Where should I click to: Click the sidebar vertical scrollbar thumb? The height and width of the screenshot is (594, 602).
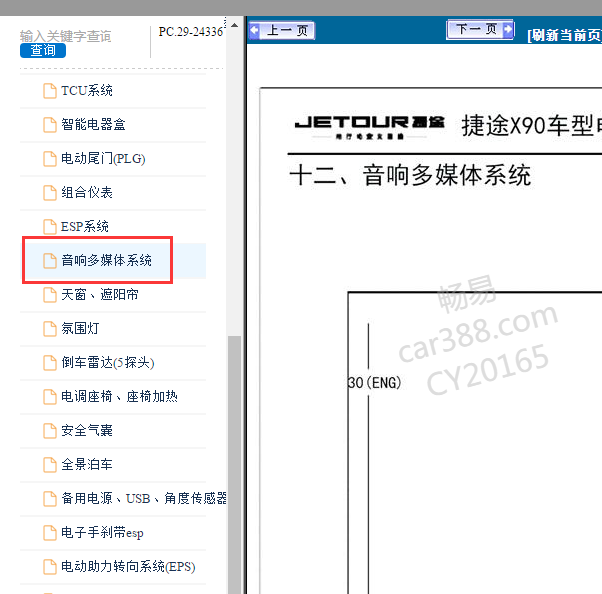pyautogui.click(x=235, y=465)
